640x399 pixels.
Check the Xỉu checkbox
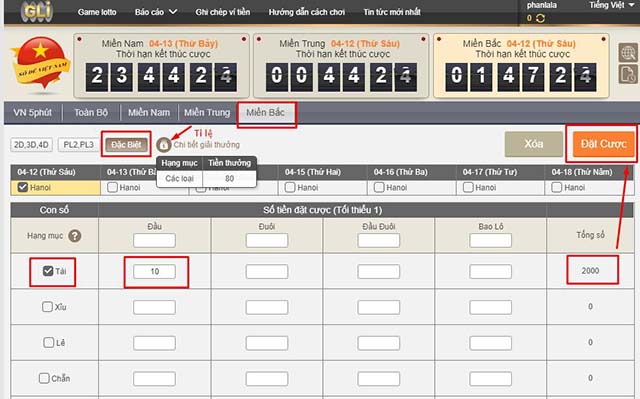coord(47,306)
